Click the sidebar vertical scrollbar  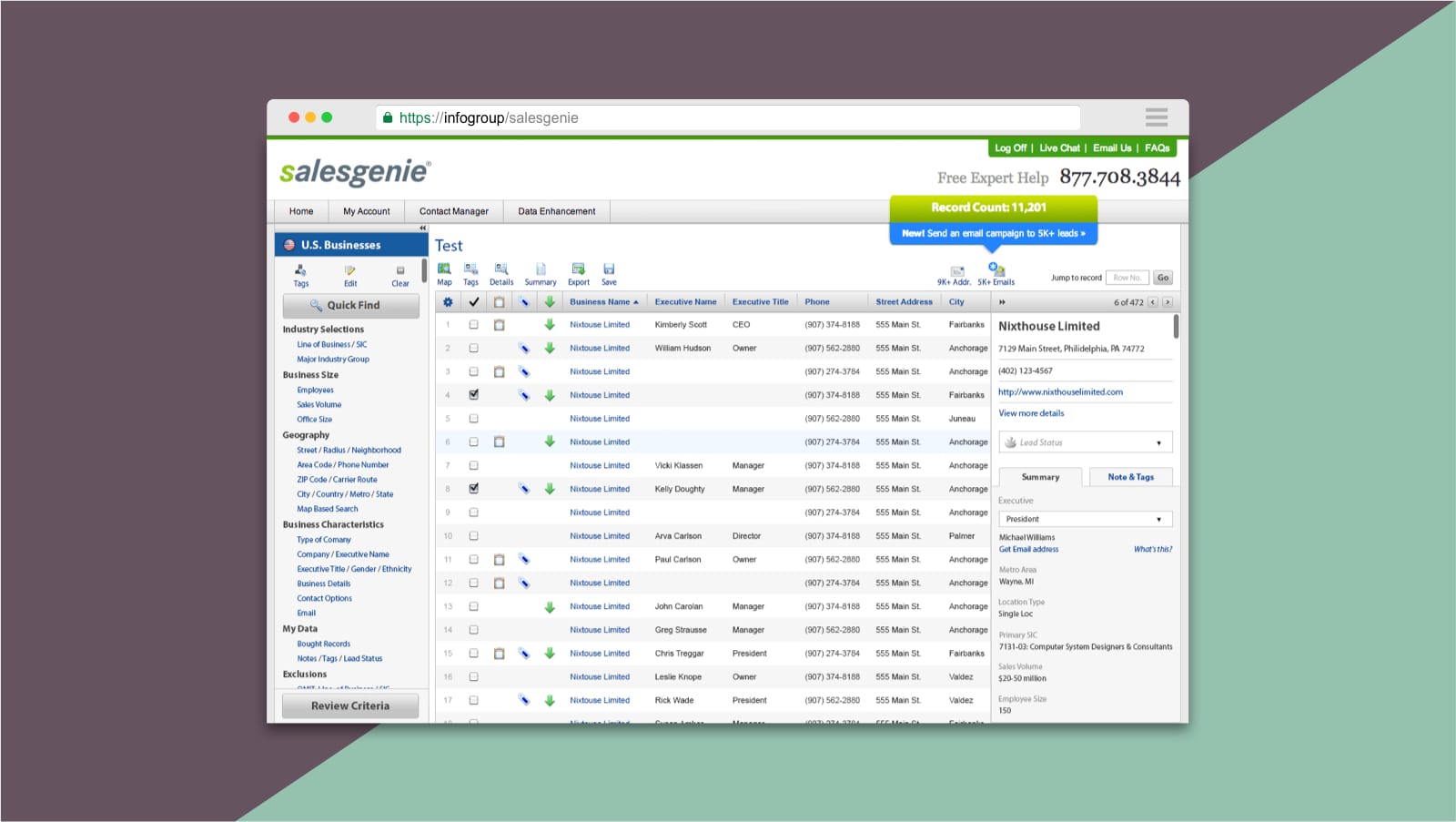coord(424,270)
